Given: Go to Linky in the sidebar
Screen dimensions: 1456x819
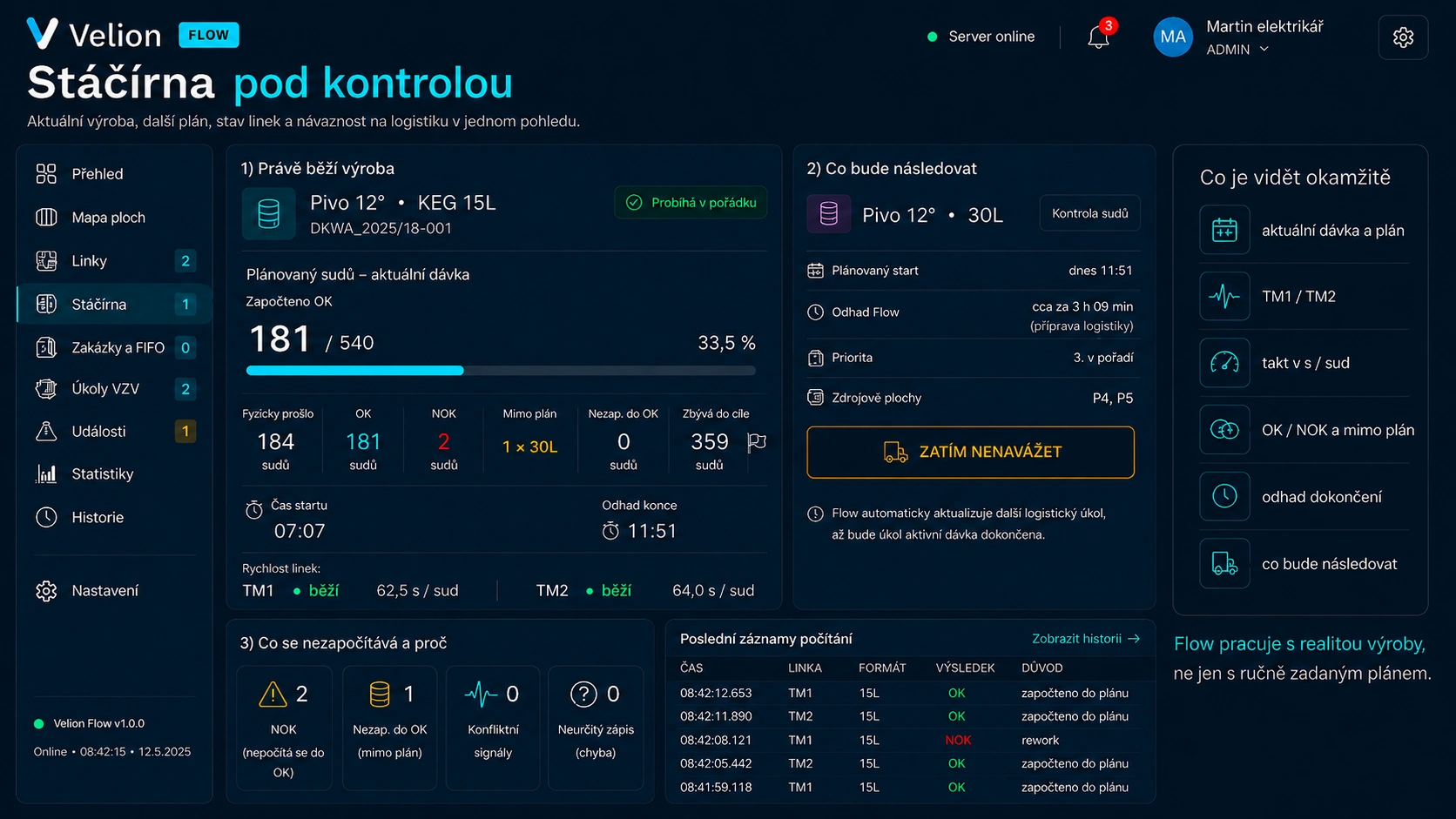Looking at the screenshot, I should click(x=114, y=261).
